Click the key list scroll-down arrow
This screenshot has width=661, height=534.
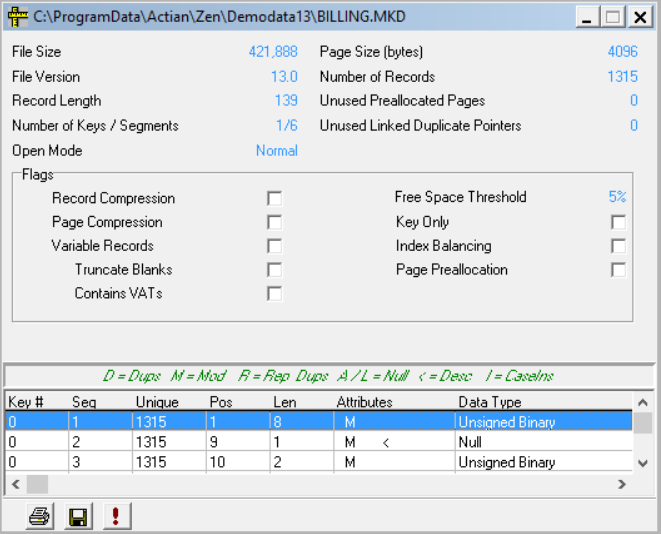pos(643,463)
